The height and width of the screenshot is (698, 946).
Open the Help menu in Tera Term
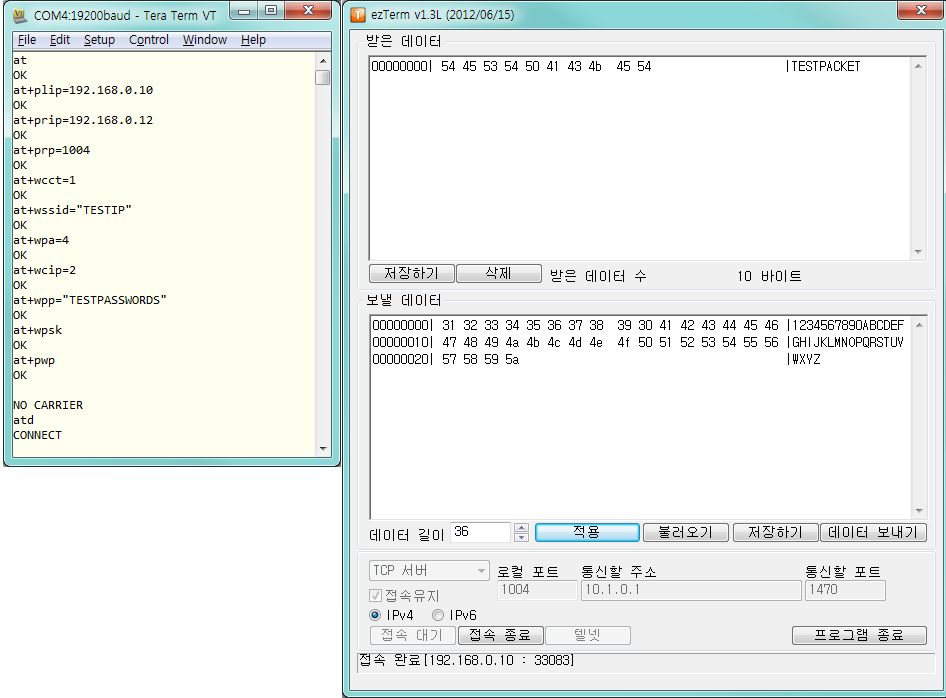(253, 40)
